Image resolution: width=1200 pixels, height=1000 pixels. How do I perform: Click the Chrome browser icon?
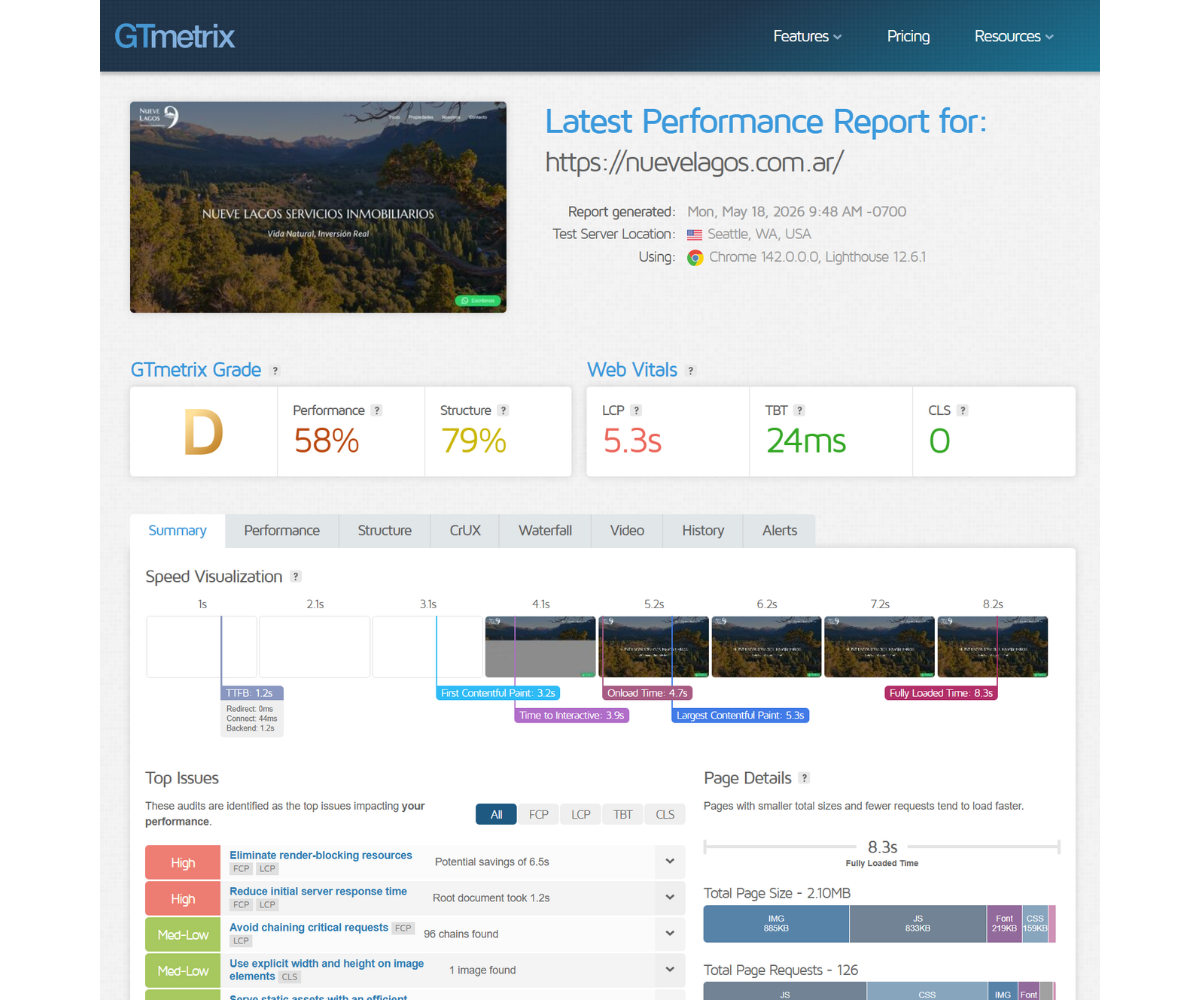pyautogui.click(x=695, y=257)
